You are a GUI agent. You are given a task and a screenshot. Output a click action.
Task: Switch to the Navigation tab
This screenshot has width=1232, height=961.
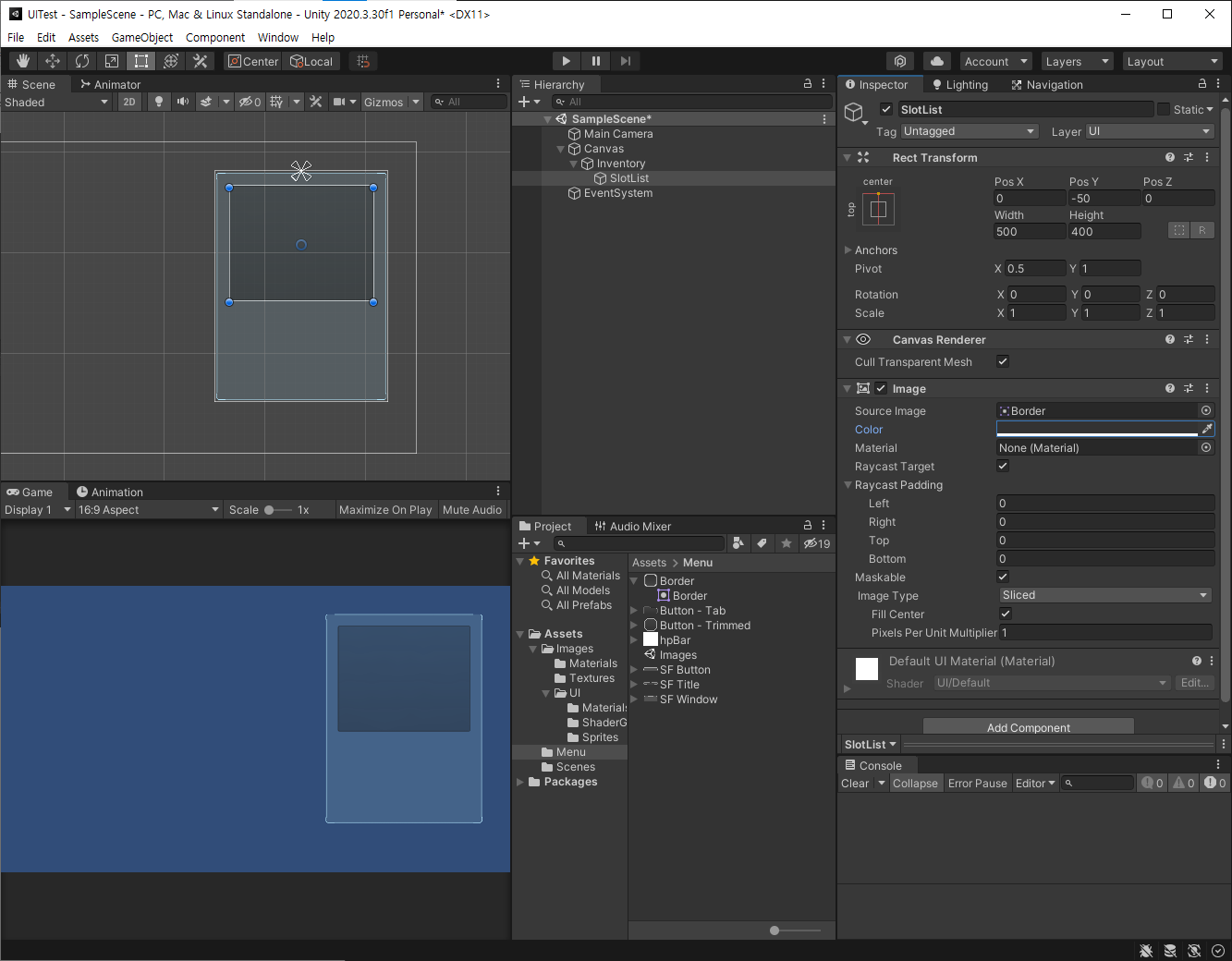(x=1047, y=84)
